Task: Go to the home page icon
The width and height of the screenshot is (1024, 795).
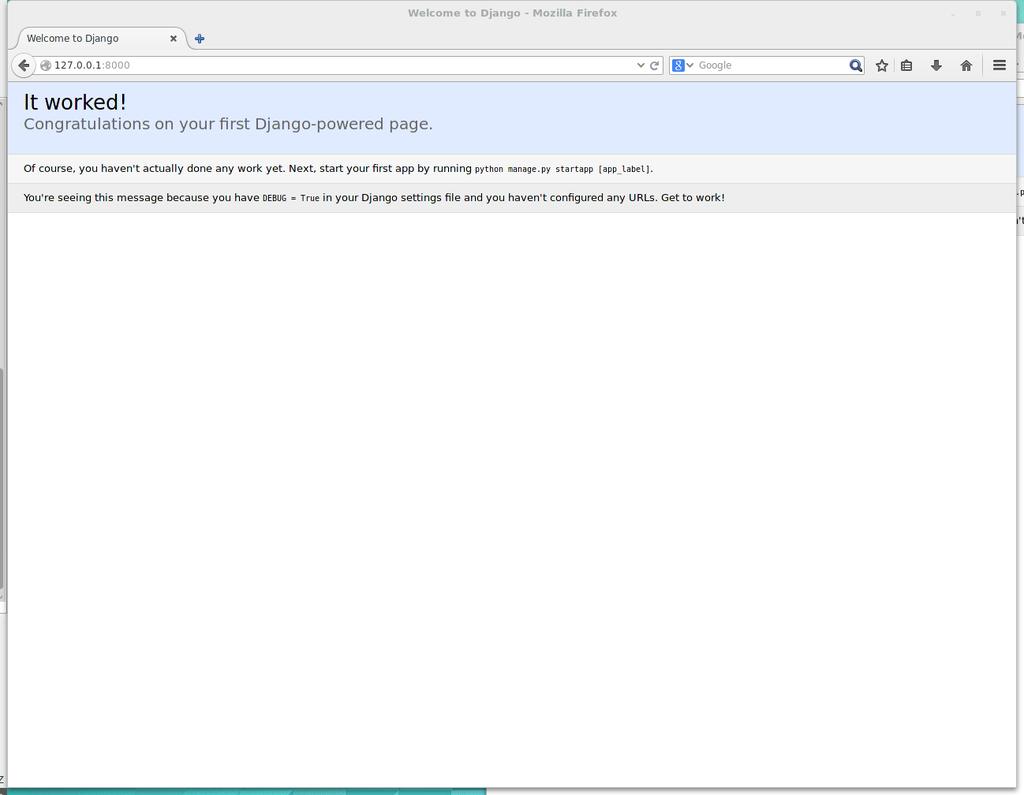Action: point(966,65)
